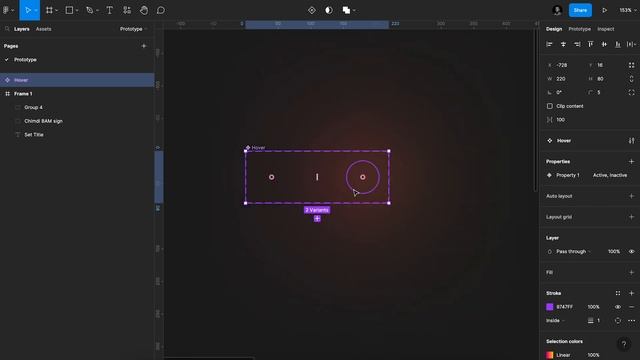Select the Text tool

point(109,10)
